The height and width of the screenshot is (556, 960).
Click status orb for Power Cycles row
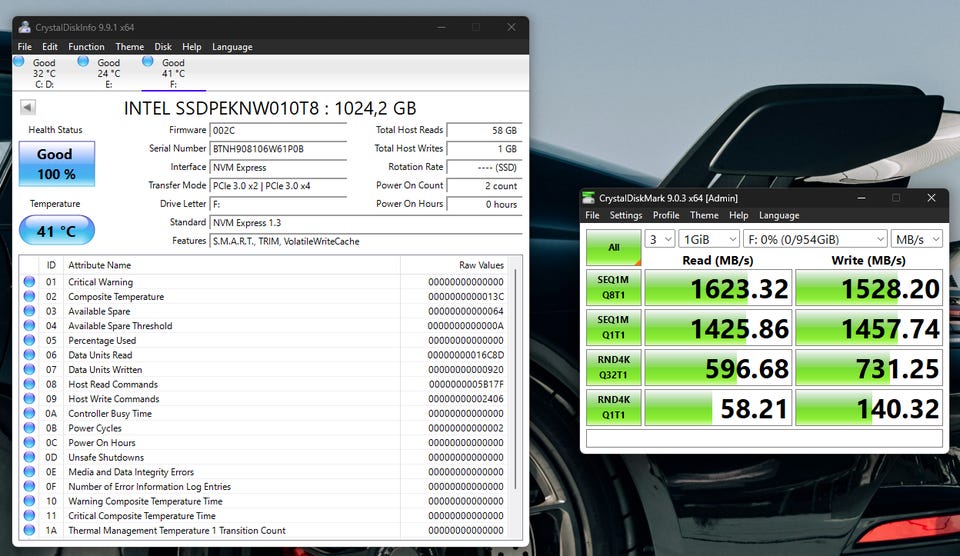(x=29, y=428)
